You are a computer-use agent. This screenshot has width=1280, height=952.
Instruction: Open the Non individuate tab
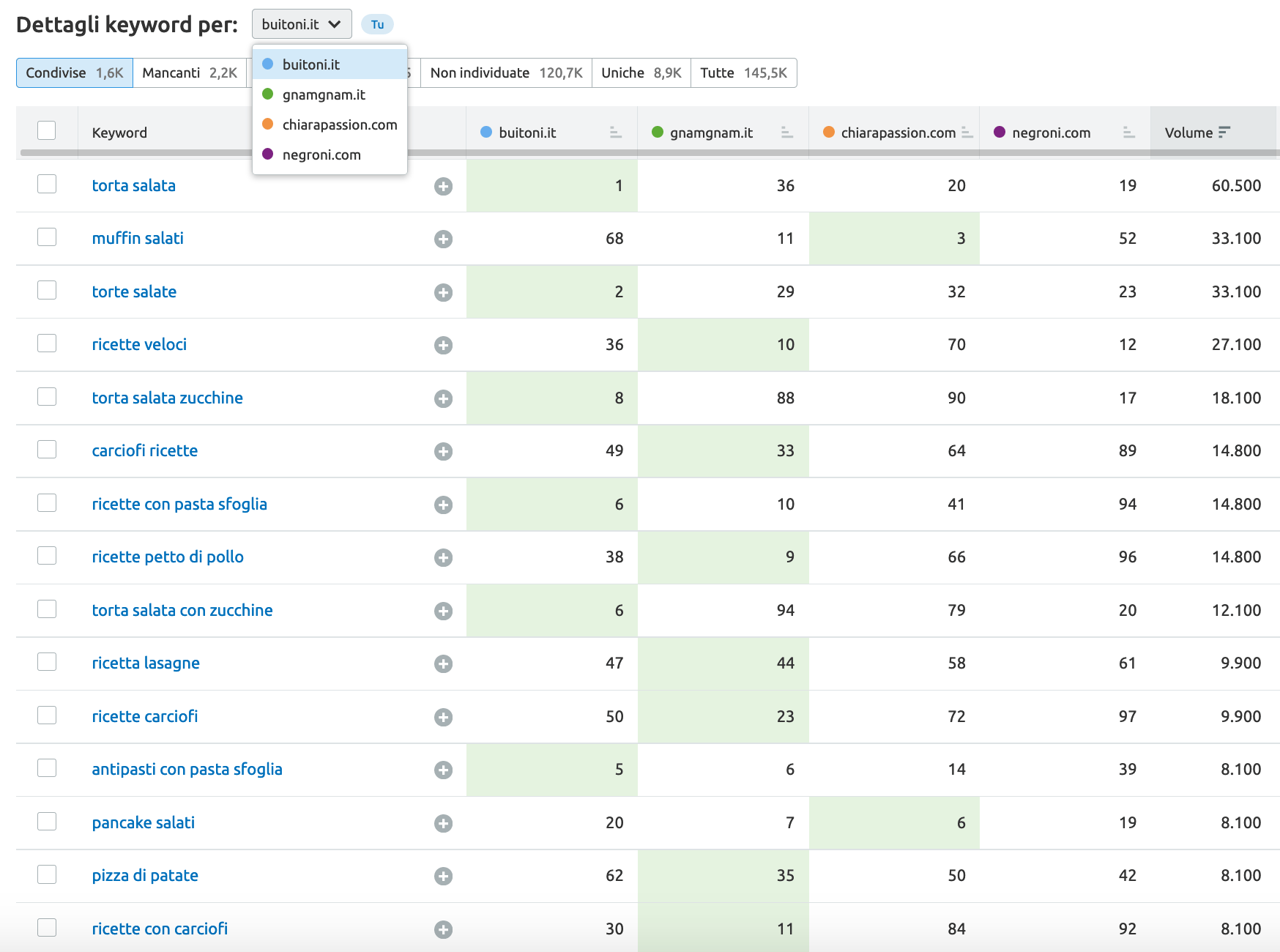pos(505,73)
